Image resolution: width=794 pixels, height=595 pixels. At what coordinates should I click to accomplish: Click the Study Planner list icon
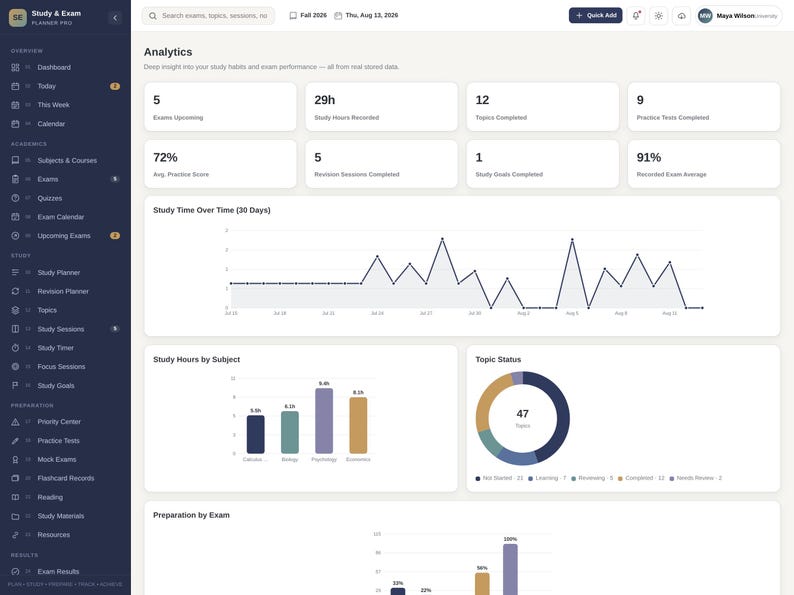click(x=15, y=272)
